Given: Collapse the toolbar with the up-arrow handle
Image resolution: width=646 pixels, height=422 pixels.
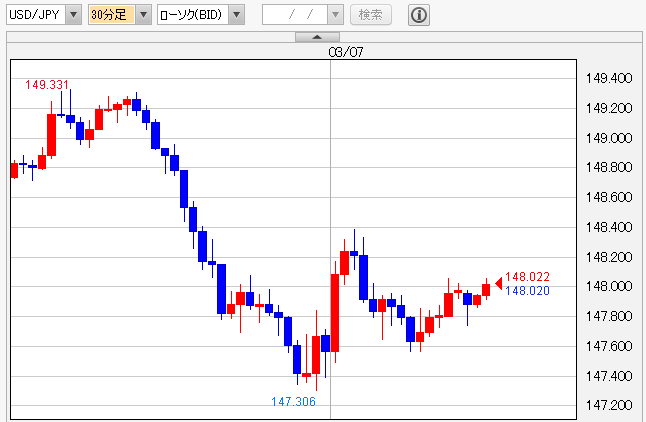Looking at the screenshot, I should [x=317, y=37].
